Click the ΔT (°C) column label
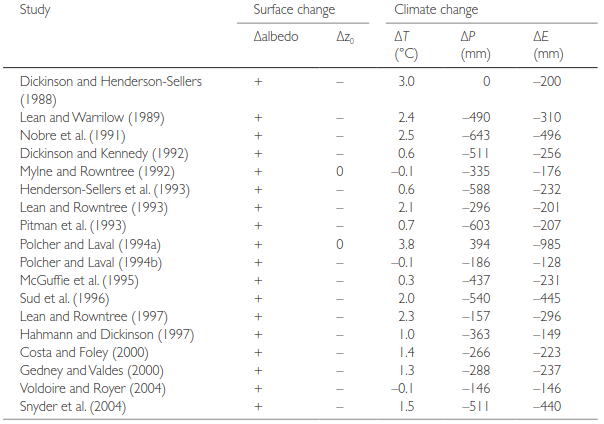 [x=406, y=45]
